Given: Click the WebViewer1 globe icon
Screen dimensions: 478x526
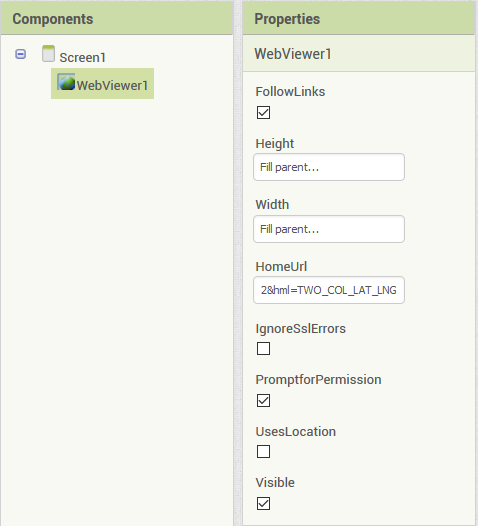Looking at the screenshot, I should tap(66, 82).
